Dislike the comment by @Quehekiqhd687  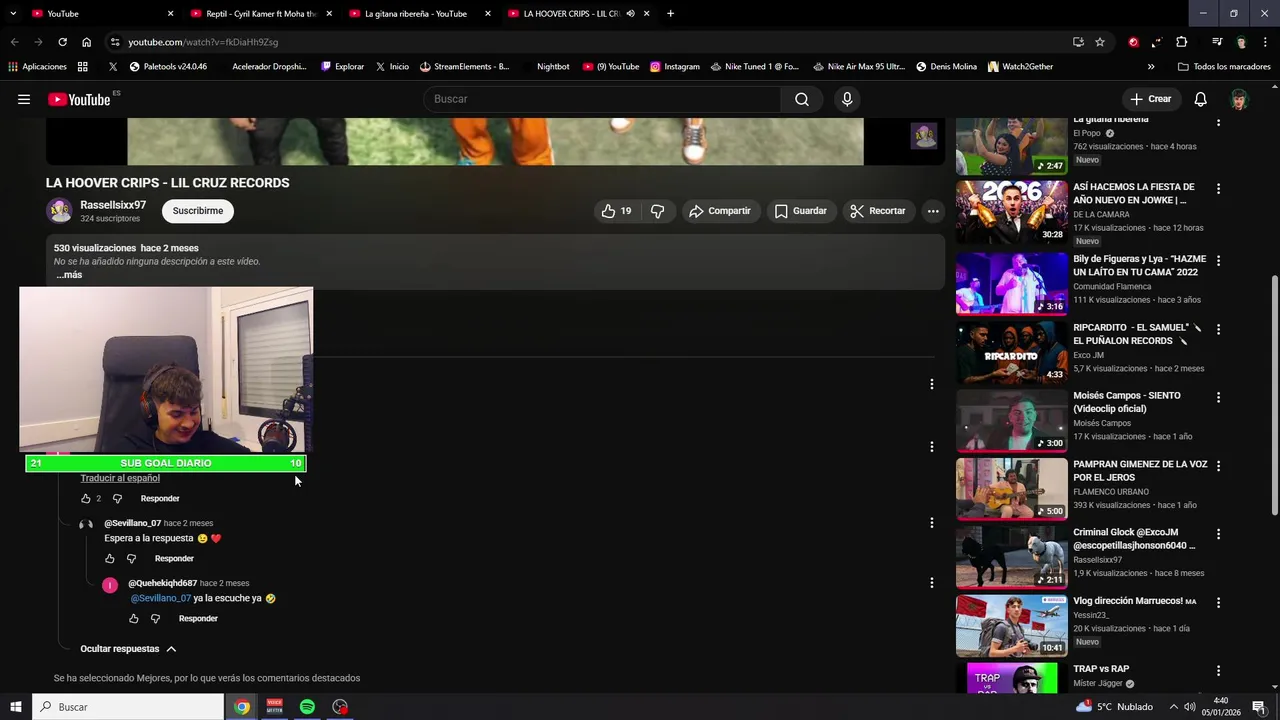(155, 619)
